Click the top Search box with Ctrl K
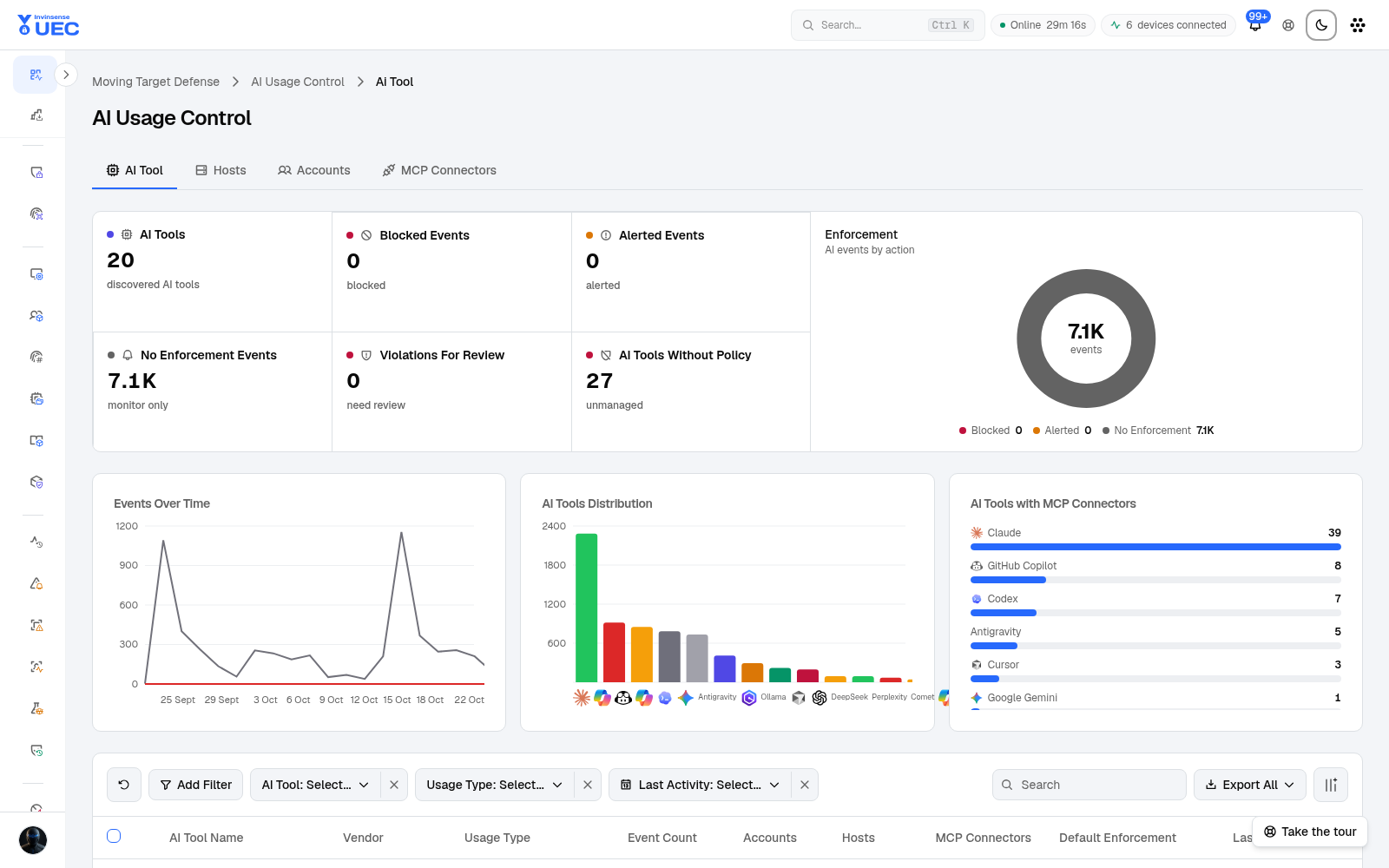This screenshot has height=868, width=1389. 887,25
